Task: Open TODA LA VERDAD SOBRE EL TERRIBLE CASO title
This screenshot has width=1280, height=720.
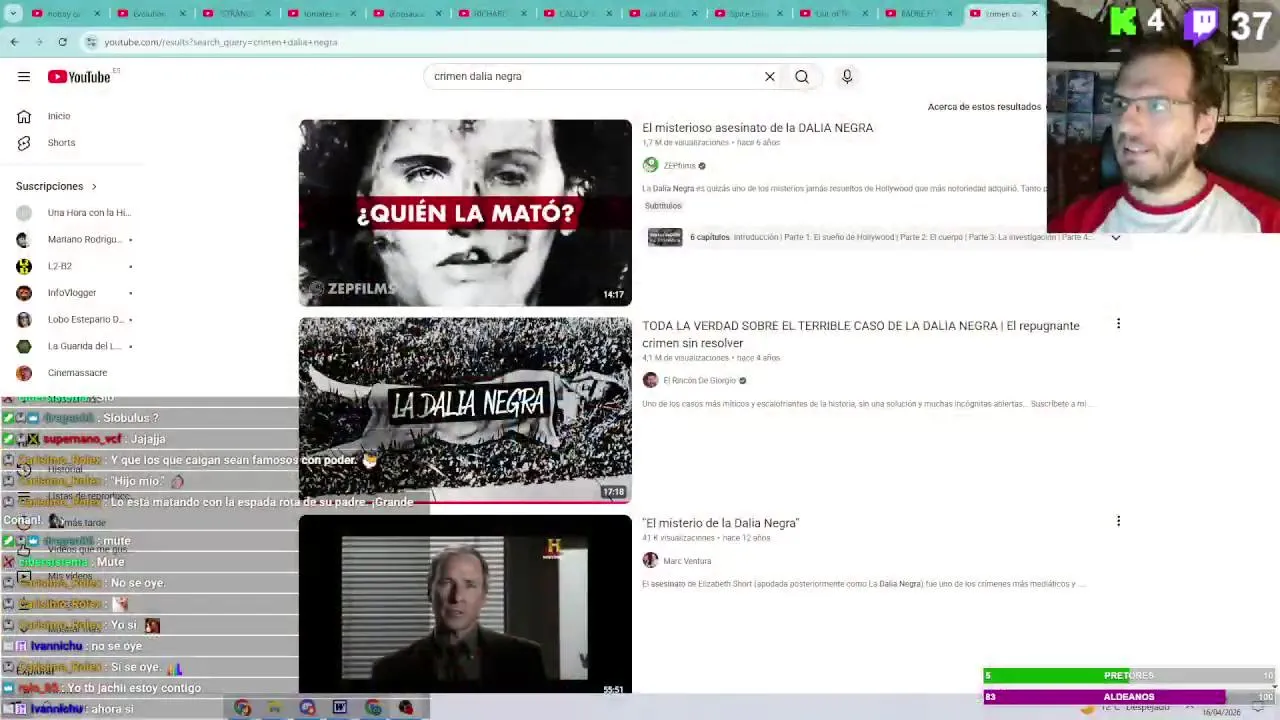Action: coord(861,334)
